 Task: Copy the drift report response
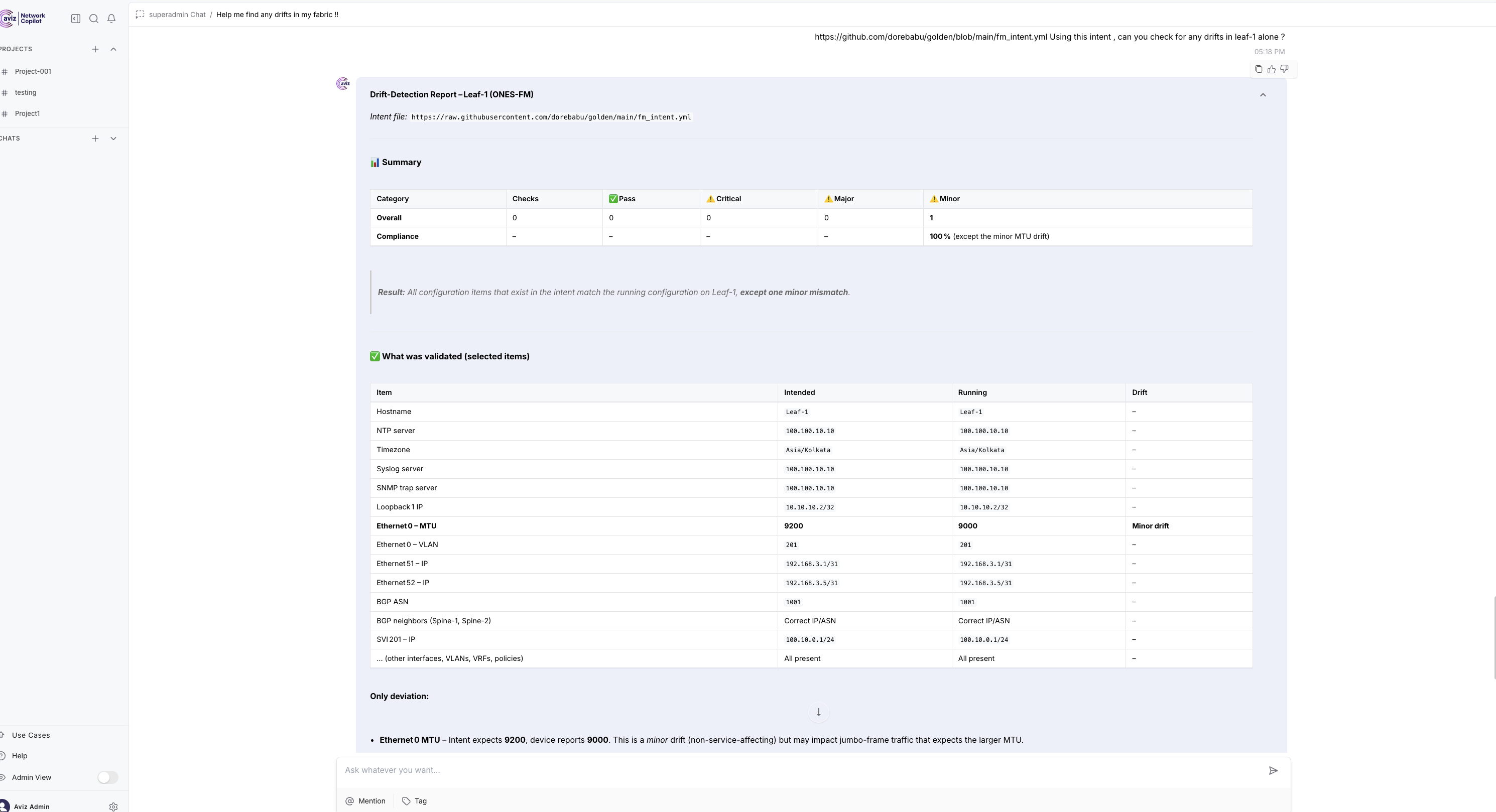1259,69
